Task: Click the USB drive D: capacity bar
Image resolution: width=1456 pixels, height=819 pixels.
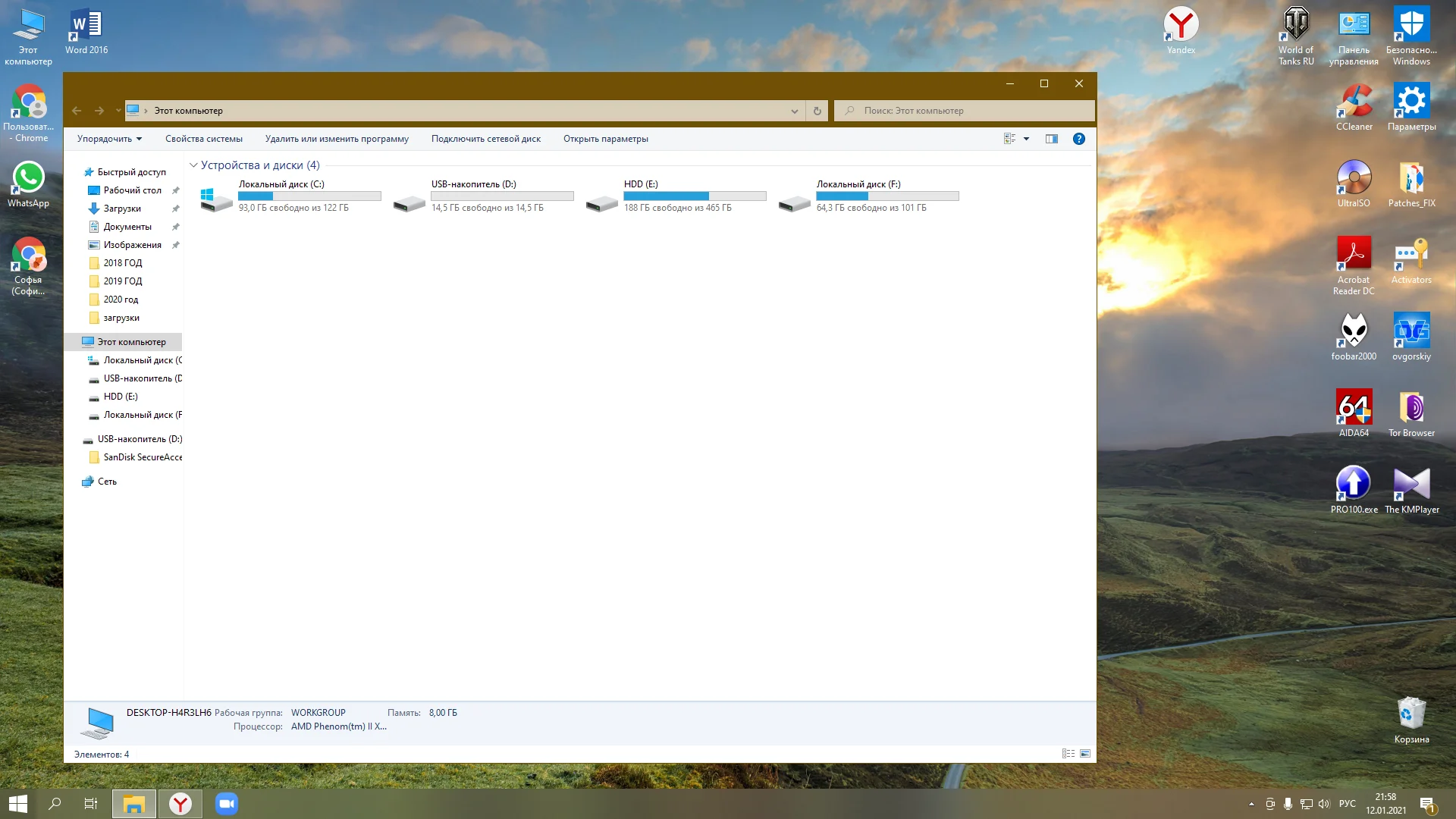Action: [502, 196]
